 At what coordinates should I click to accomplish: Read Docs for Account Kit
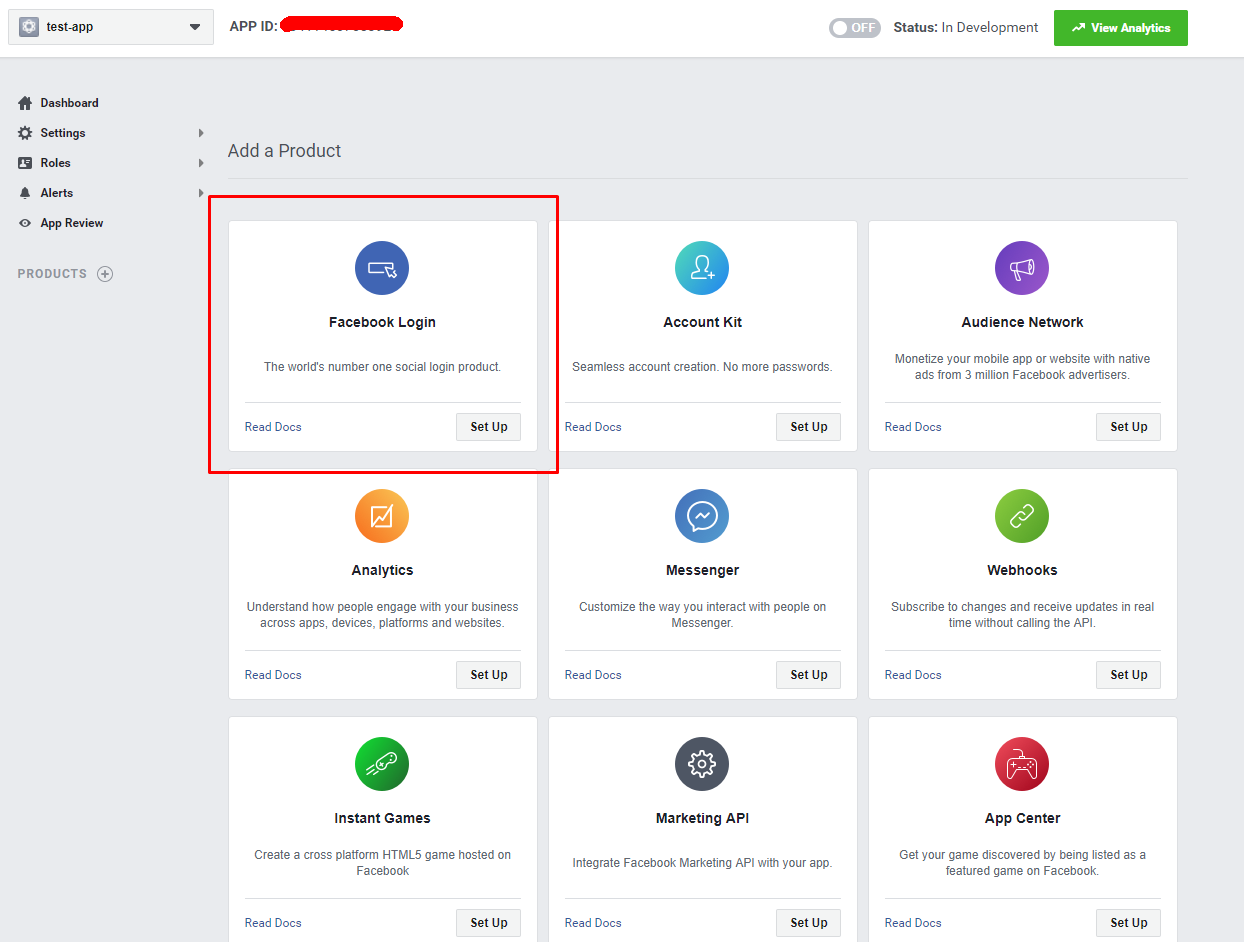pos(593,427)
